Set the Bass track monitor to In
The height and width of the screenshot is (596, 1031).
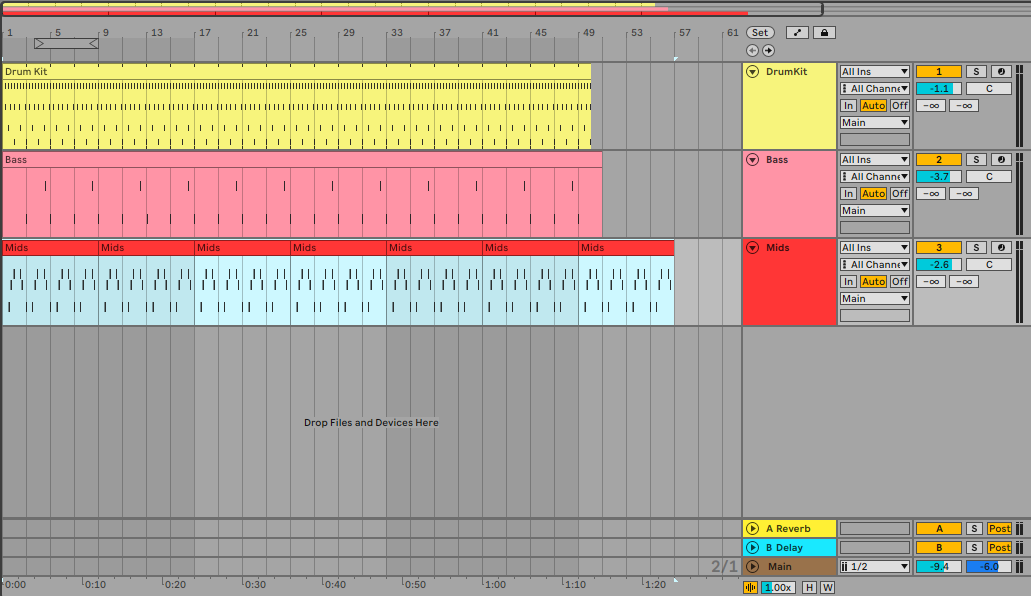tap(848, 194)
